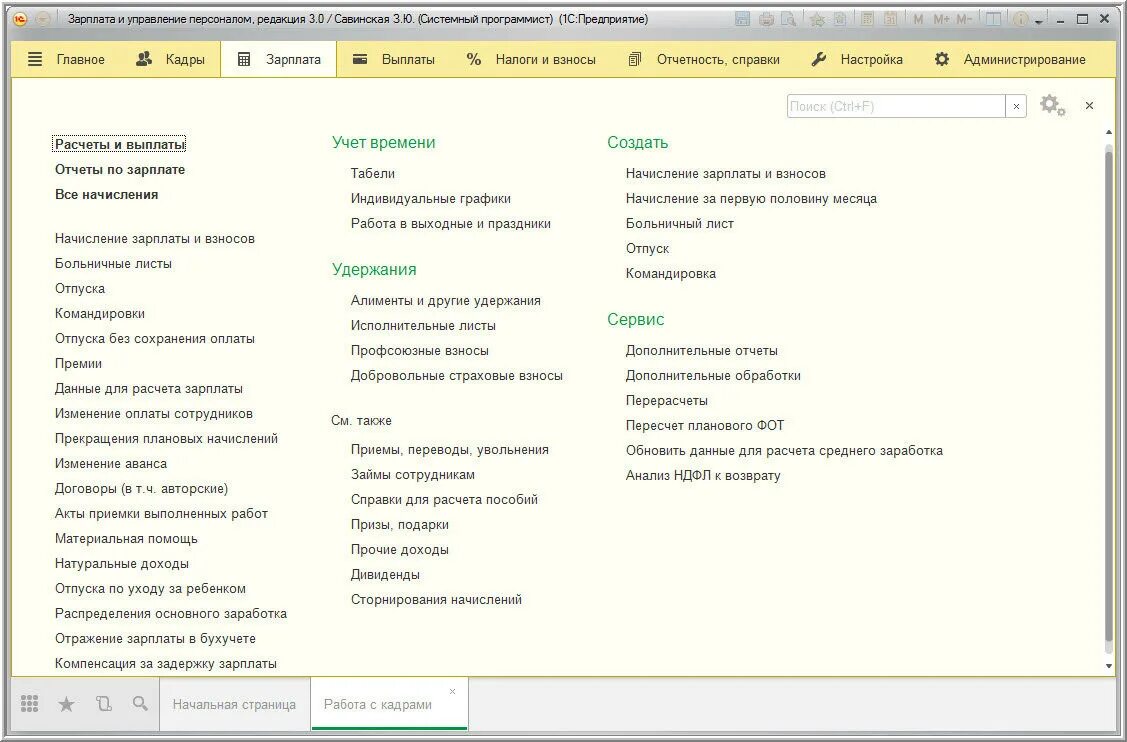Screen dimensions: 1127x742
Task: Open the Выплаты section
Action: point(394,60)
